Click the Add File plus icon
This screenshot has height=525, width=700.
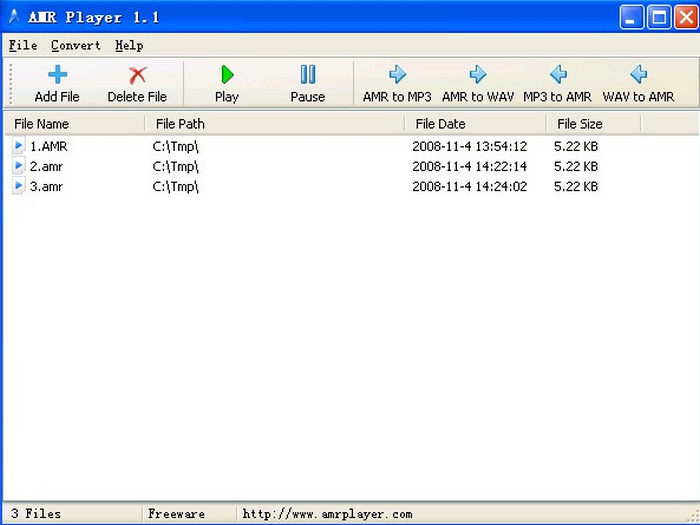click(x=57, y=75)
